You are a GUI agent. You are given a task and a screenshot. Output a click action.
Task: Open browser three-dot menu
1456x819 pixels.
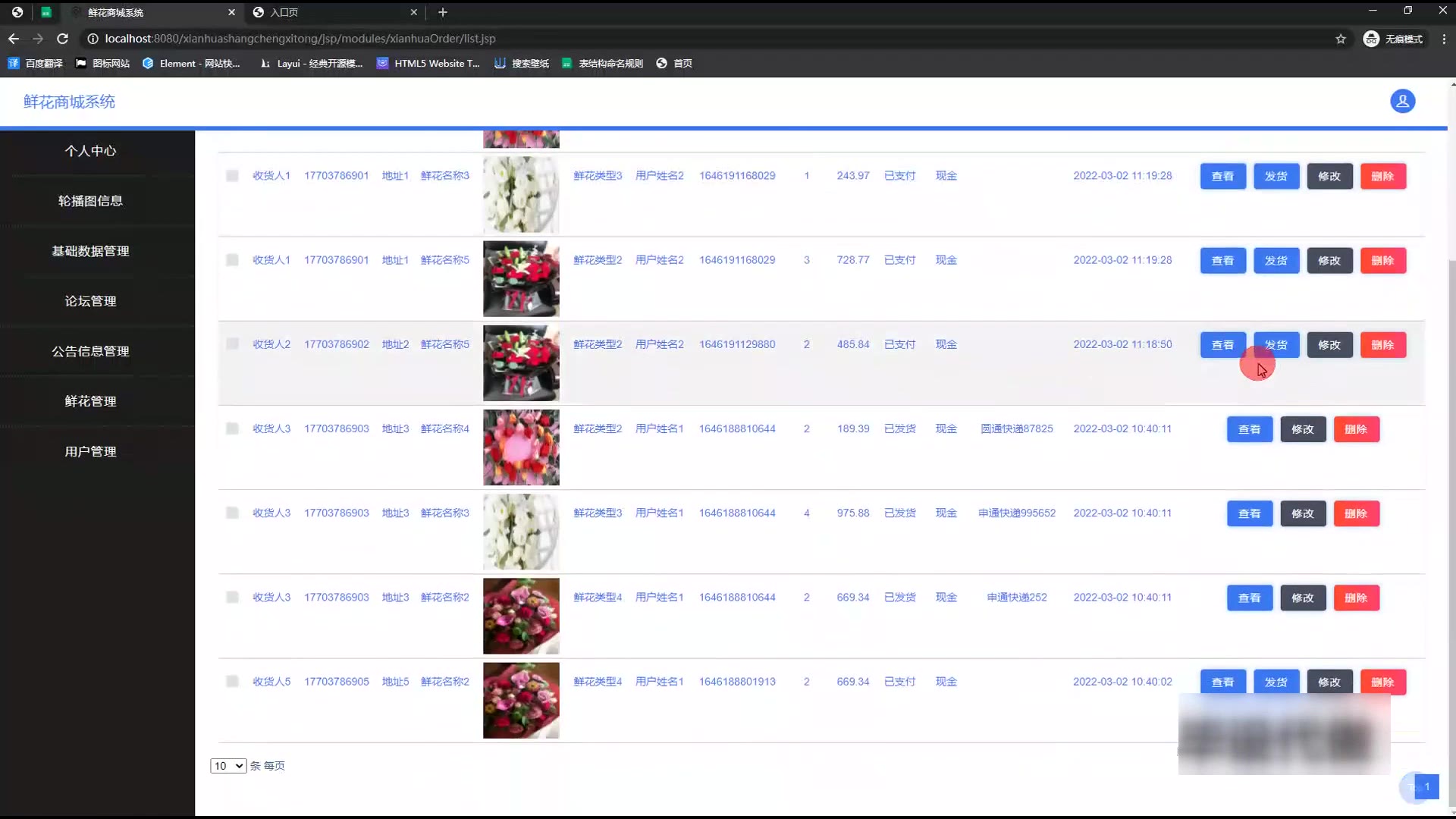[x=1443, y=39]
